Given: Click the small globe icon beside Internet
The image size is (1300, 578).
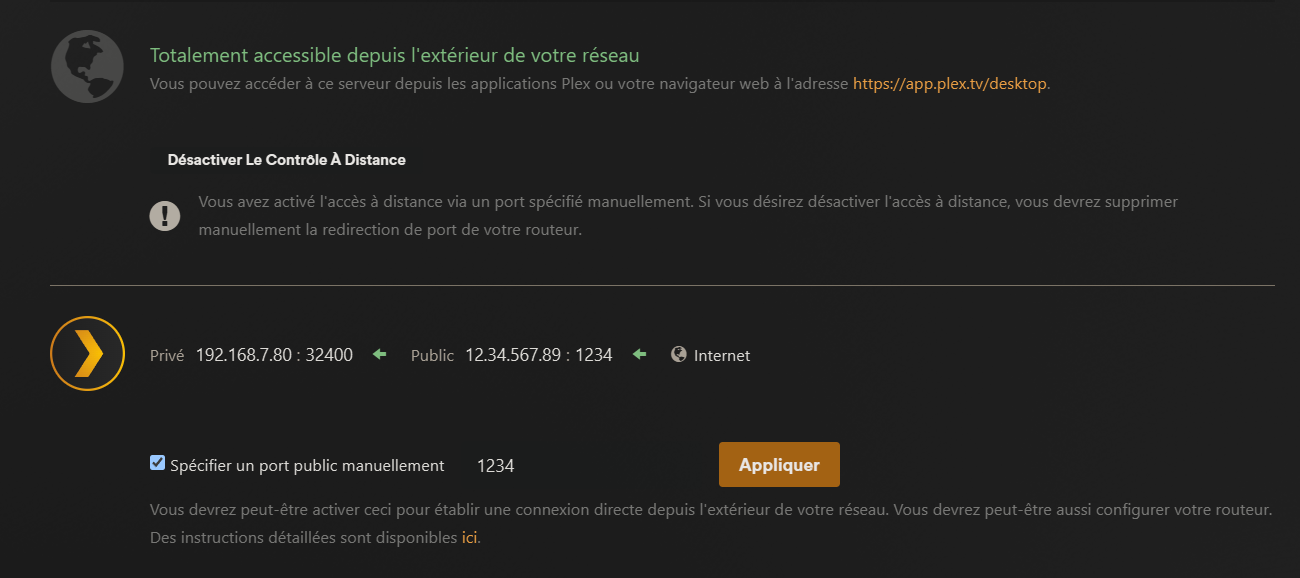Looking at the screenshot, I should point(679,354).
